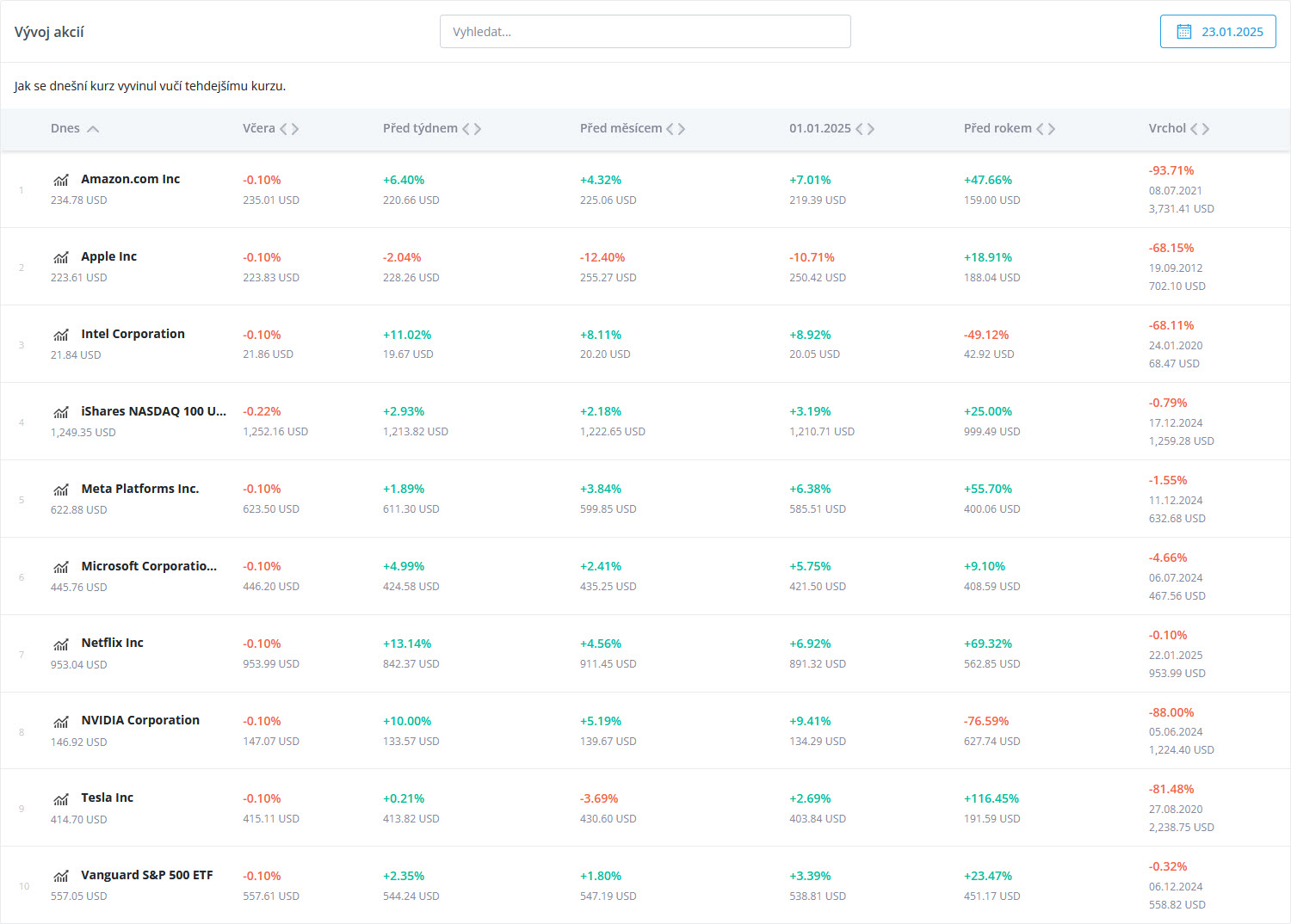Open the 23.01.2025 date picker
The image size is (1291, 924).
1218,32
